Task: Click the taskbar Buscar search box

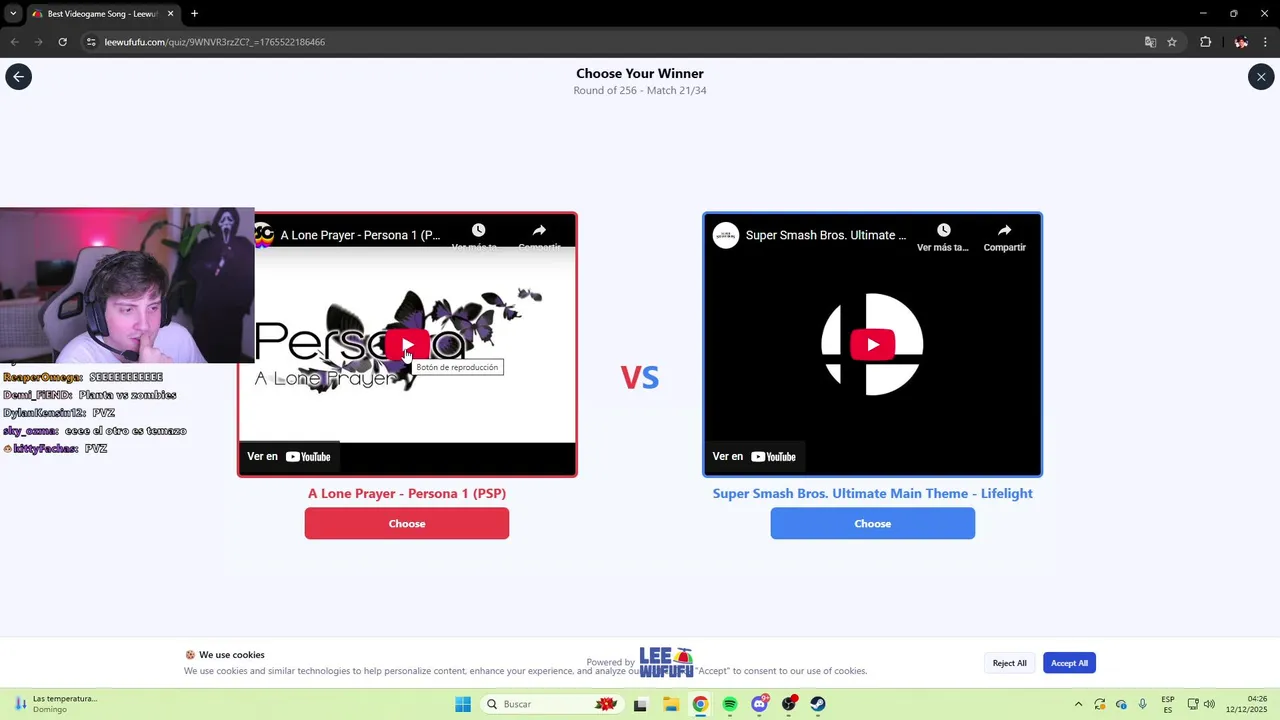Action: click(550, 704)
